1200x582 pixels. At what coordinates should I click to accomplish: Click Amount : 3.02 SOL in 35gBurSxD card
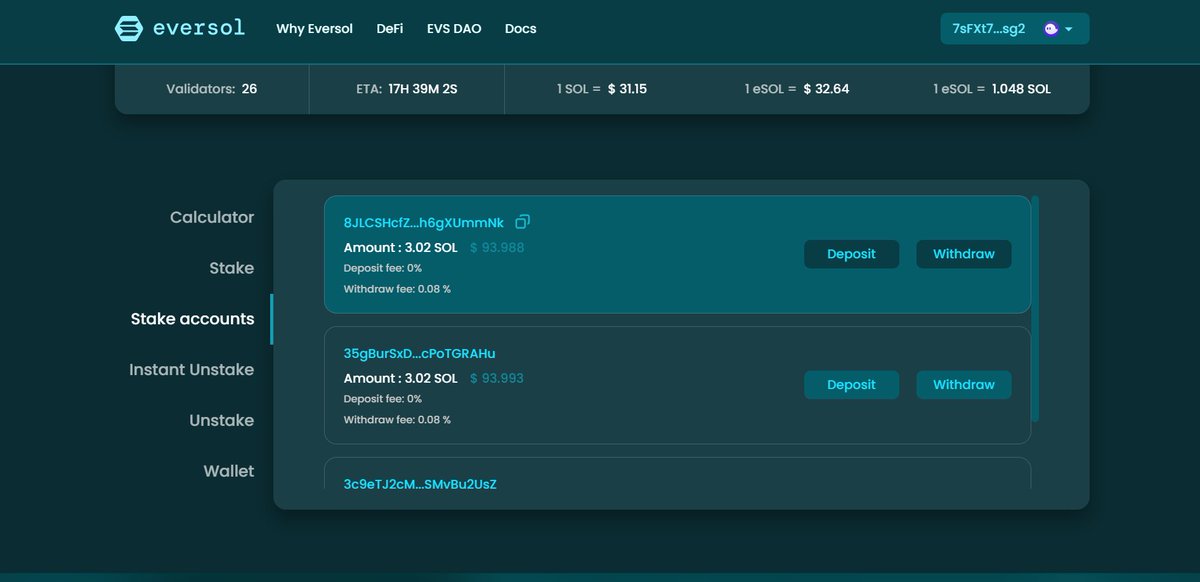400,378
